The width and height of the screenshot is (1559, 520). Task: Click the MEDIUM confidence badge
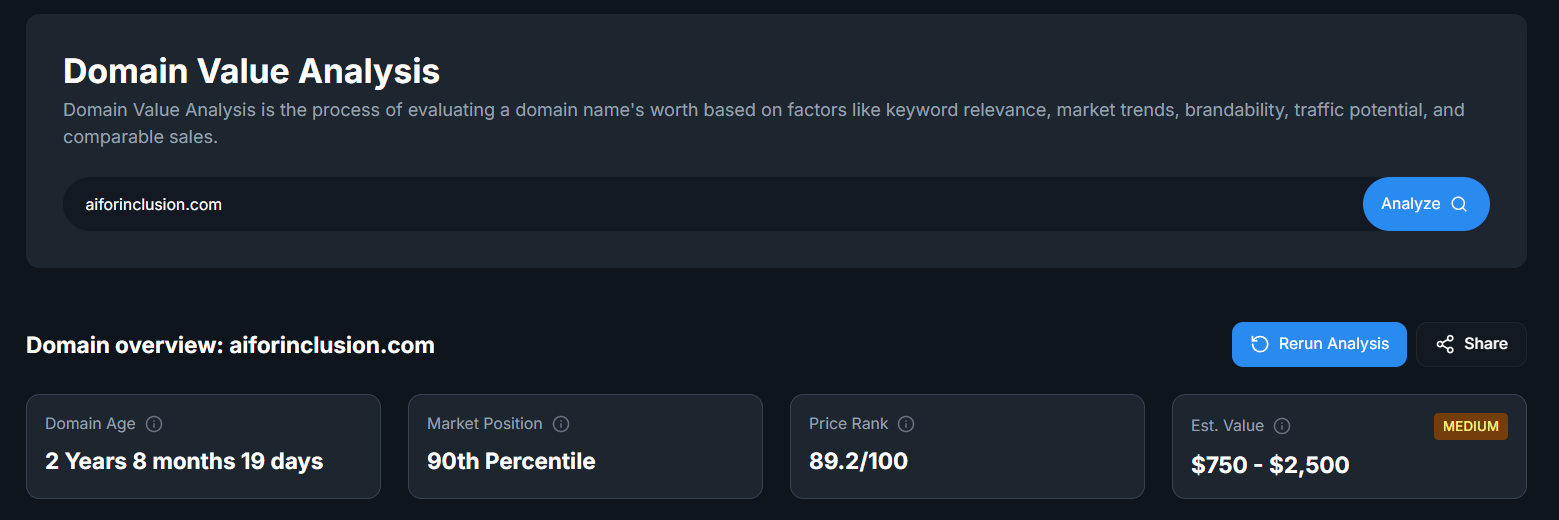coord(1470,426)
